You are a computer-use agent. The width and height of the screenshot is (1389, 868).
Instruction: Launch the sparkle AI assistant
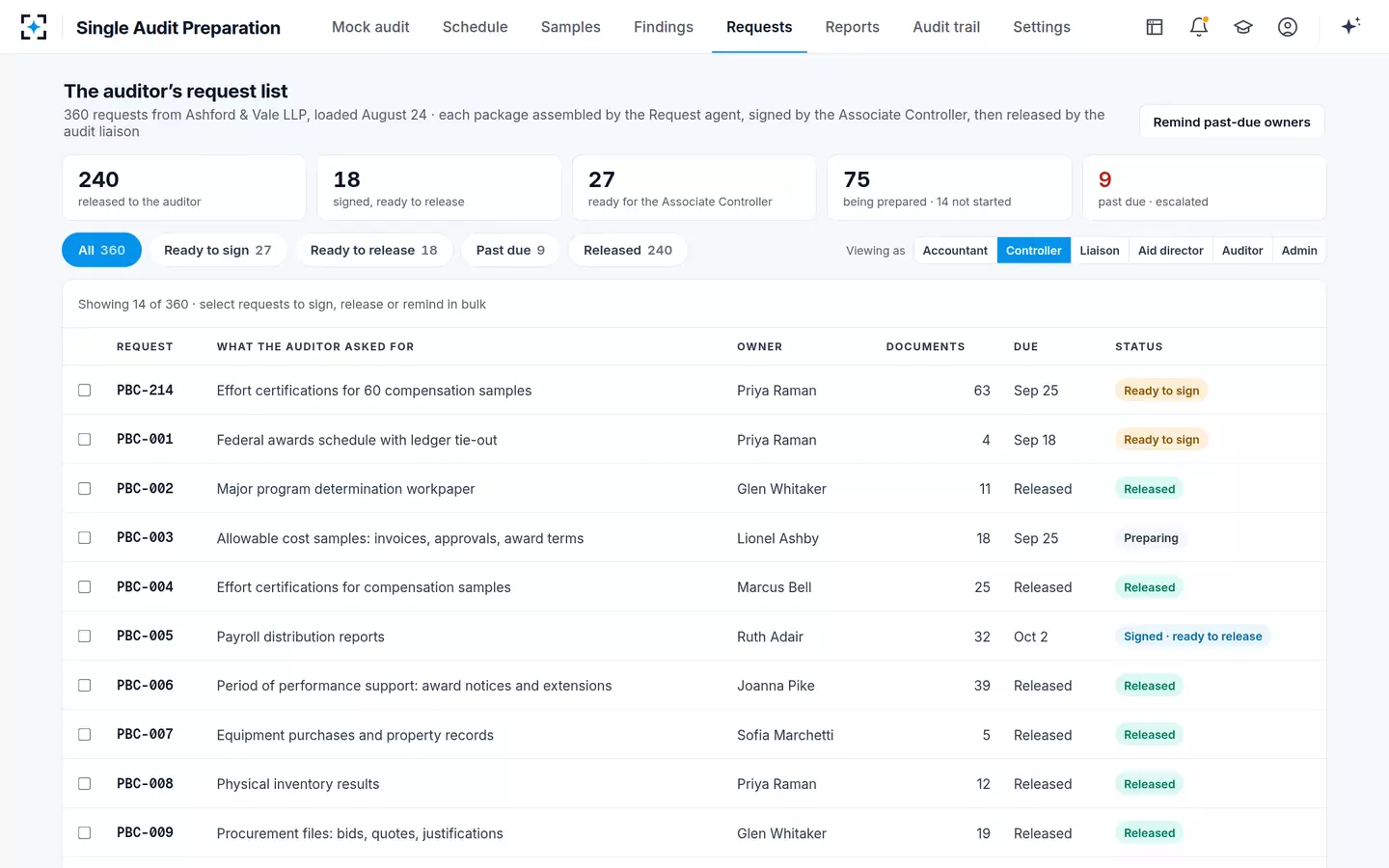[x=1350, y=26]
